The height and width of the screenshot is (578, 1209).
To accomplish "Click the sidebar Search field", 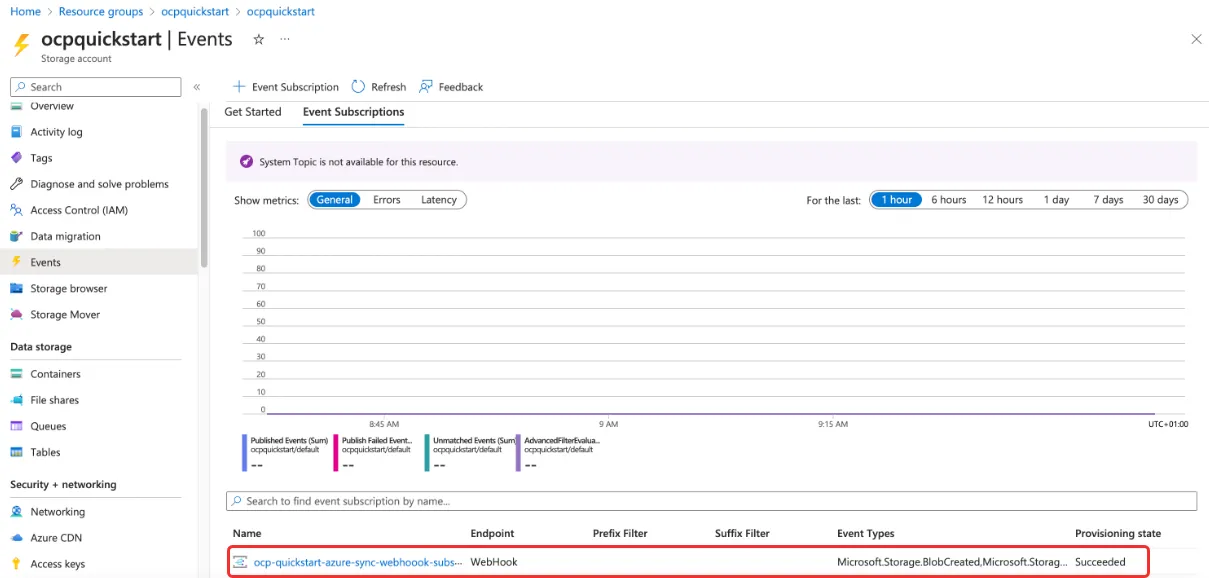I will coord(96,87).
